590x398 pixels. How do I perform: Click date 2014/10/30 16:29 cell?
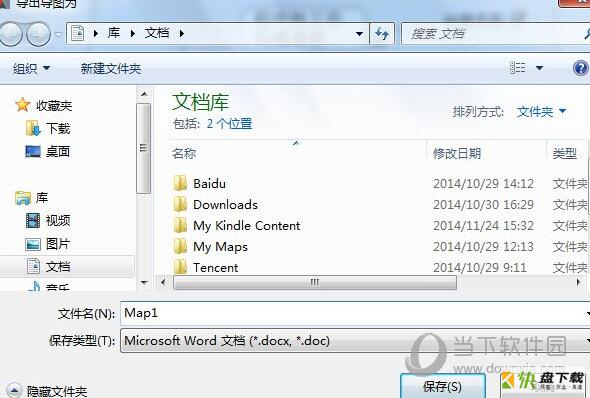(x=484, y=205)
